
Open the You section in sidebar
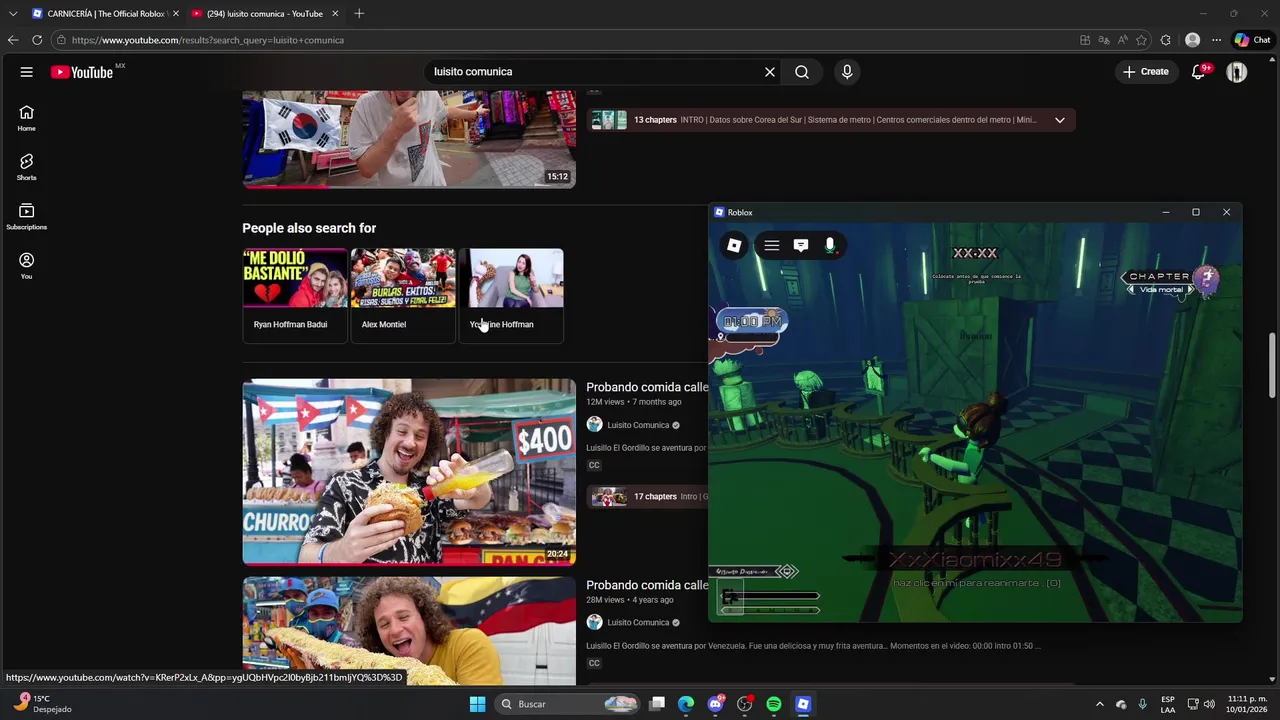tap(27, 265)
